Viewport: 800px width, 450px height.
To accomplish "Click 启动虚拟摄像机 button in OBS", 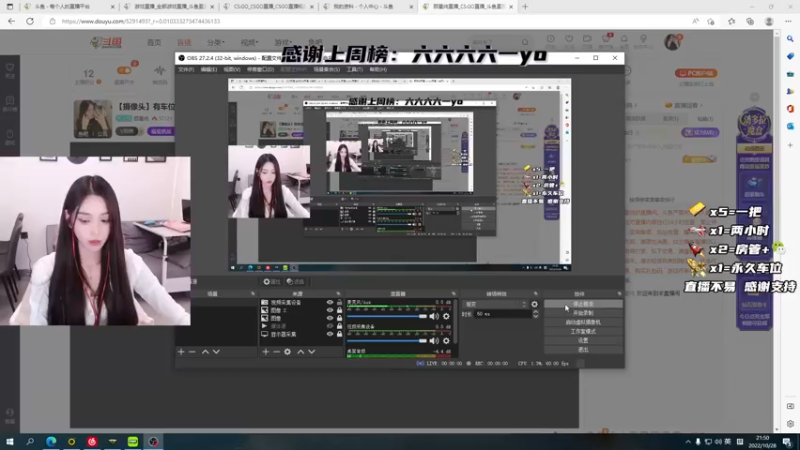I will tap(583, 322).
